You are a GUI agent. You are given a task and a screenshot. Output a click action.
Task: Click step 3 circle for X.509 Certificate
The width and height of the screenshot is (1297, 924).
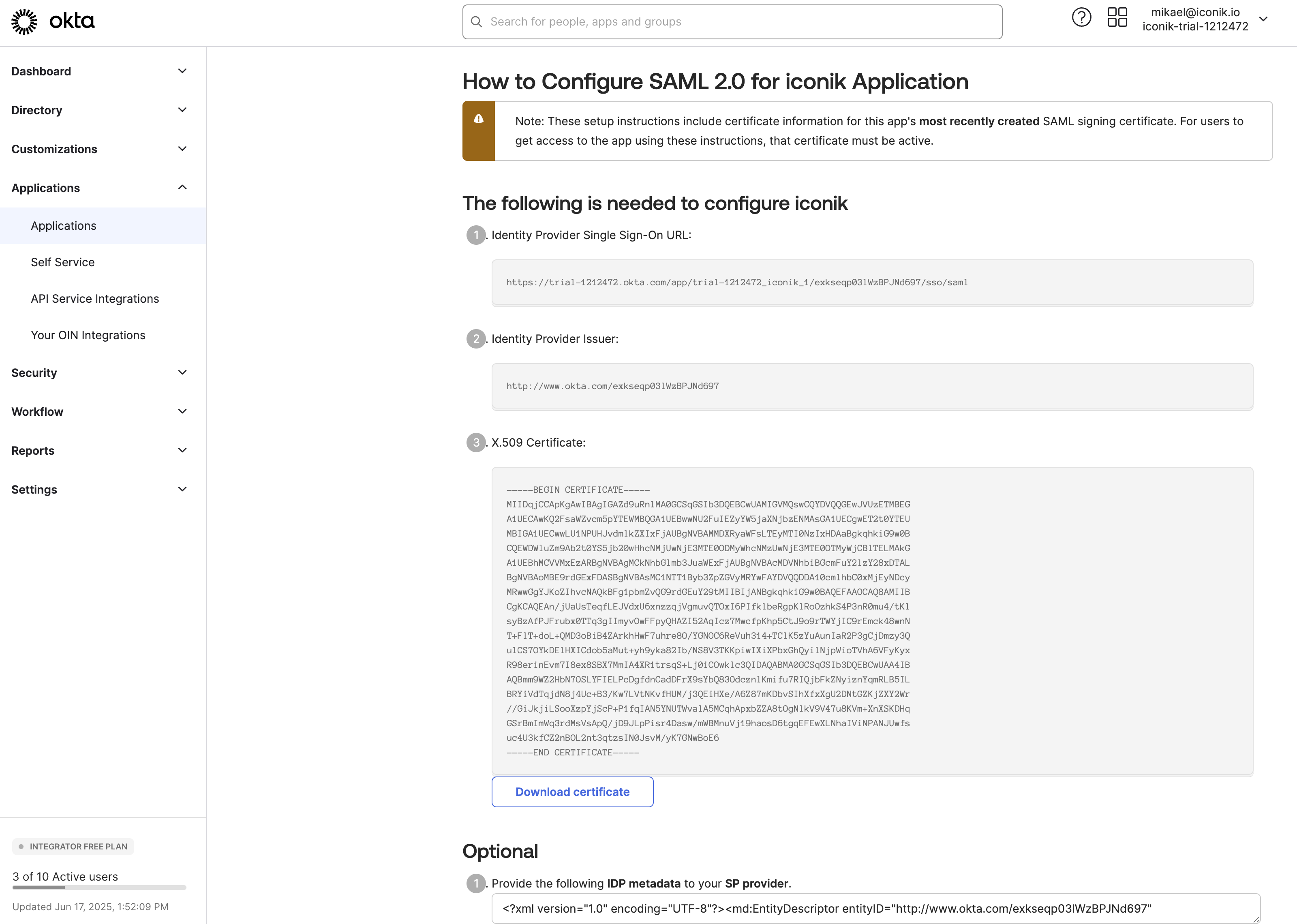point(476,443)
